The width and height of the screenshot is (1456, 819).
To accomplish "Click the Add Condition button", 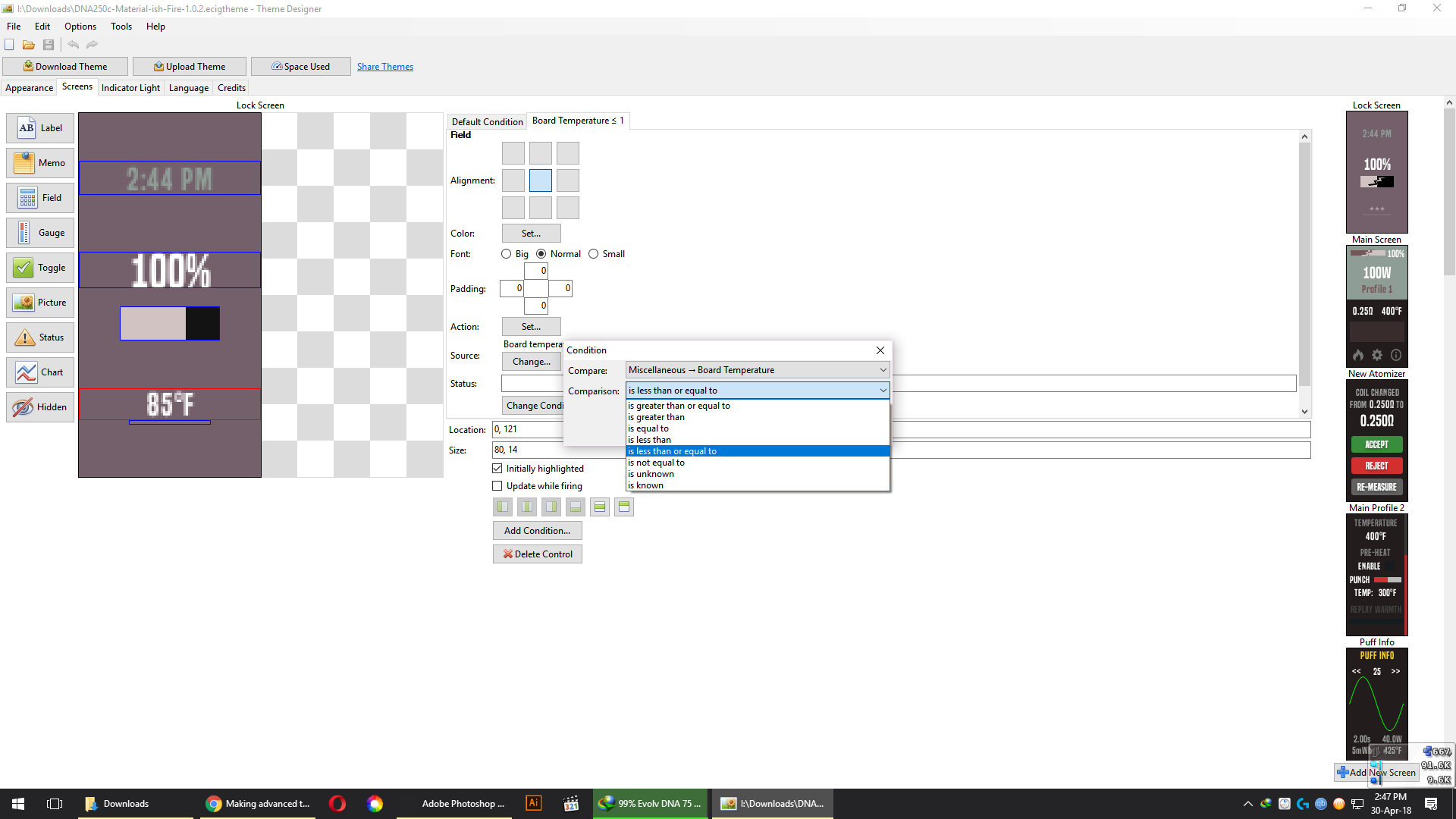I will 537,531.
